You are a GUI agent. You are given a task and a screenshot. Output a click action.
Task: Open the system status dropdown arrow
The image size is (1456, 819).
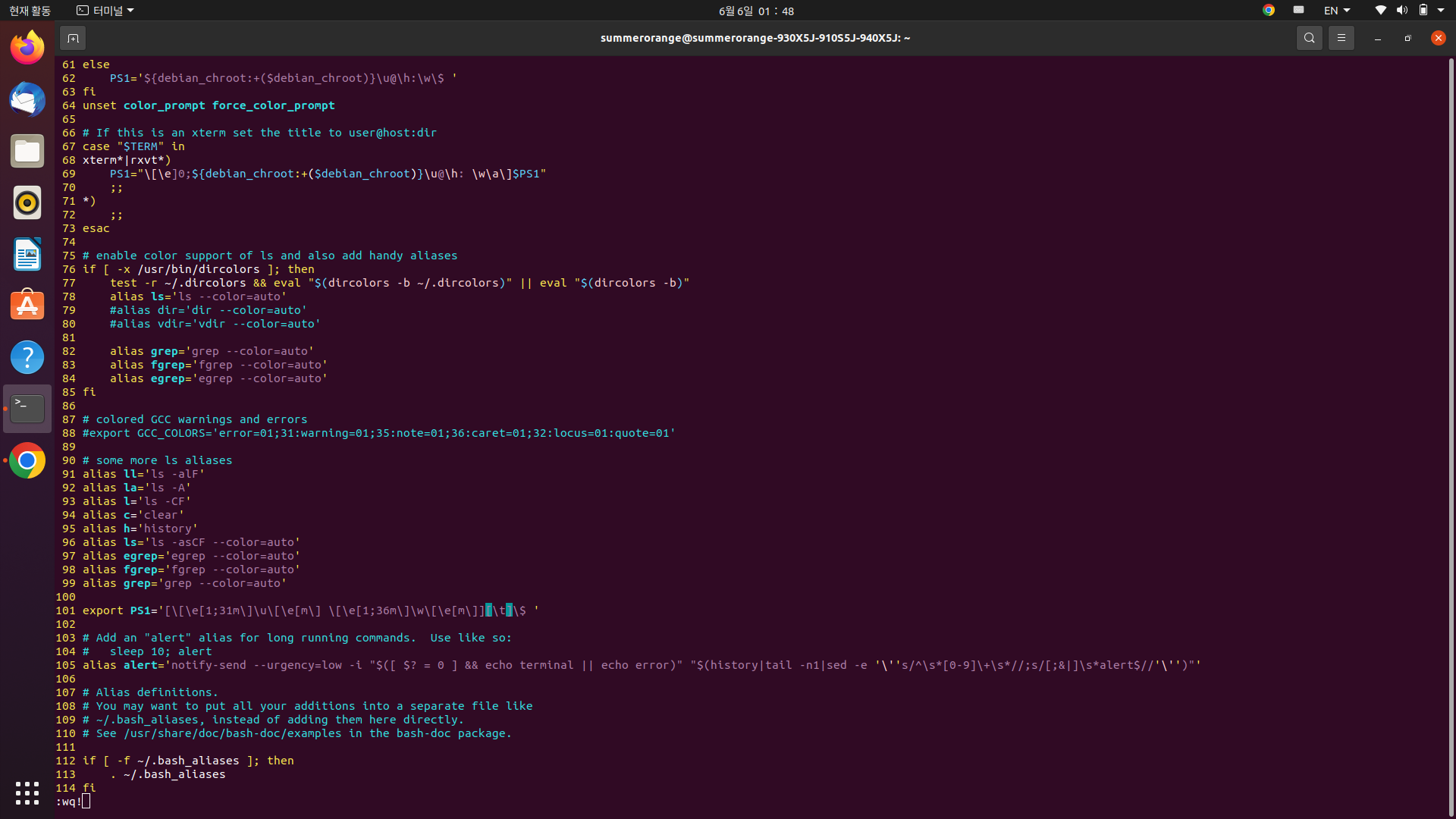pyautogui.click(x=1439, y=10)
